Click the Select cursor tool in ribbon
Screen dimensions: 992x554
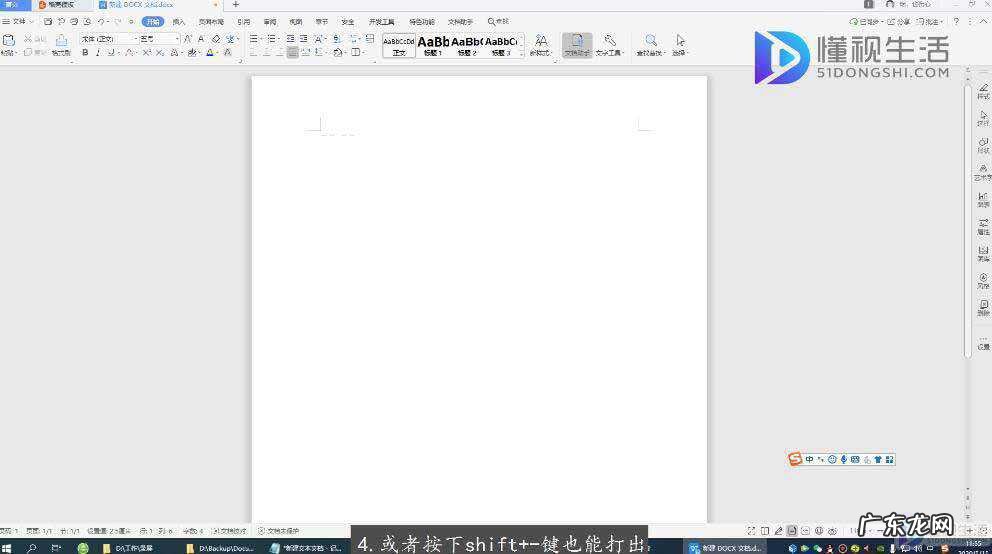tap(680, 44)
